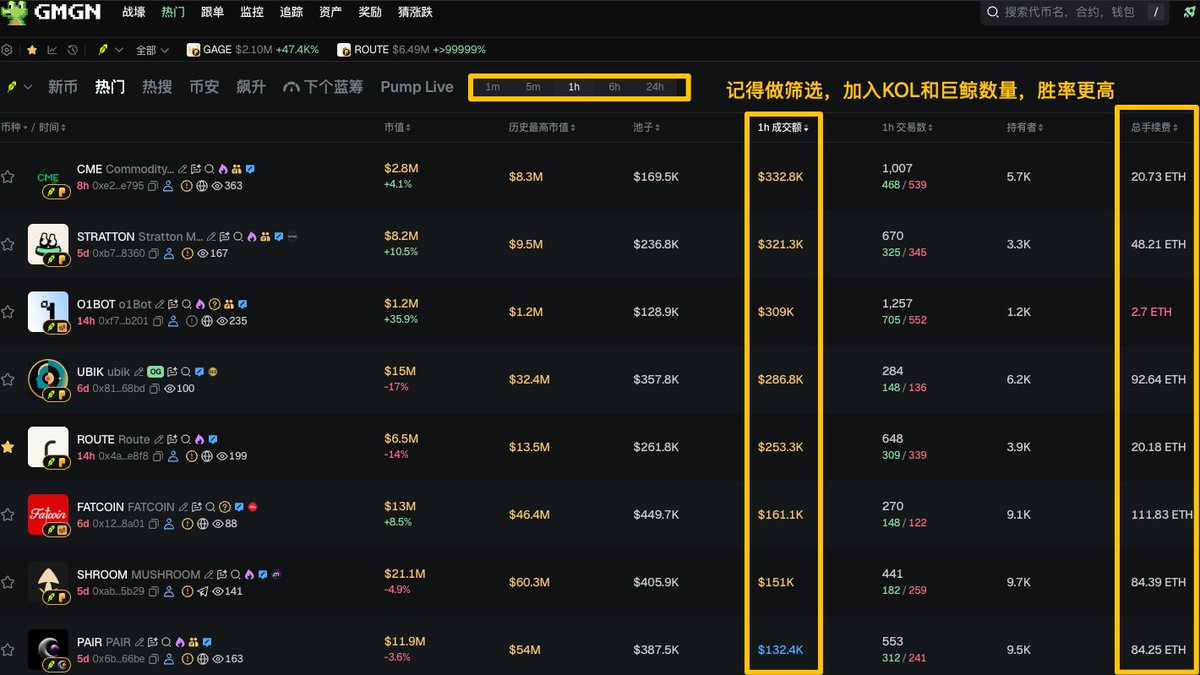Open the ROUTE ticker link in top bar

411,50
